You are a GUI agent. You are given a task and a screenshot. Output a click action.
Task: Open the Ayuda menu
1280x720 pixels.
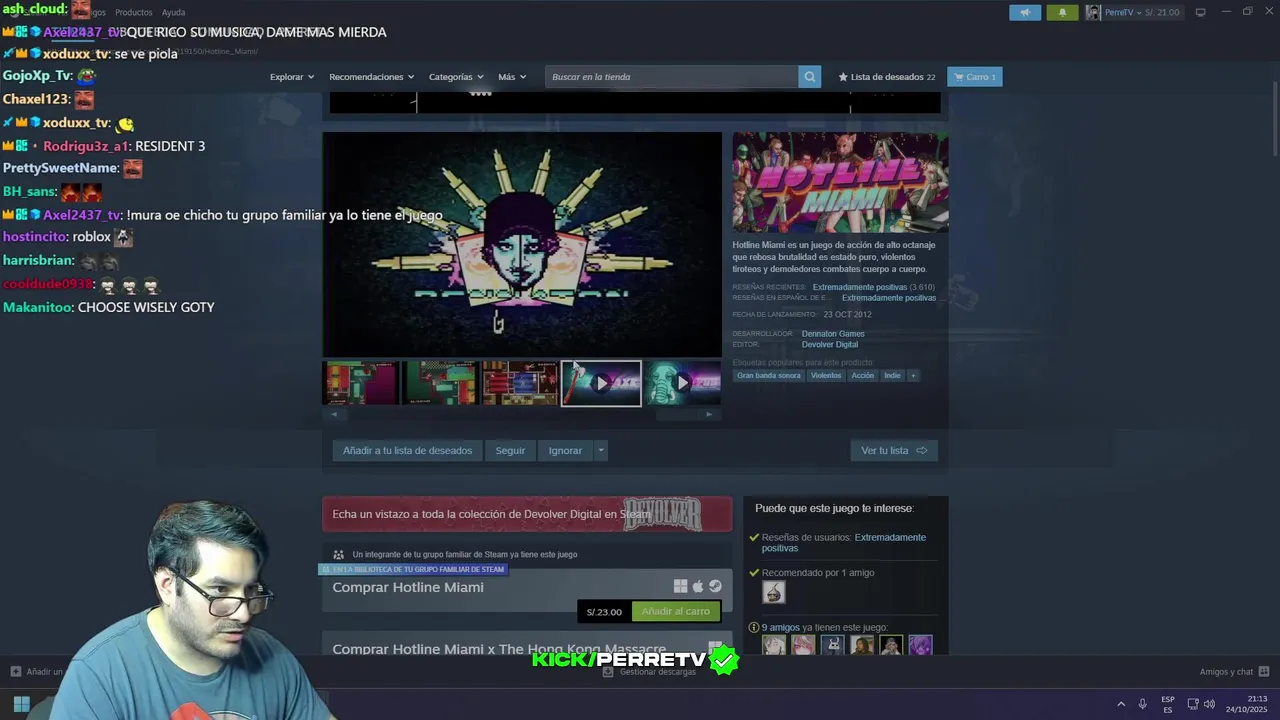173,12
